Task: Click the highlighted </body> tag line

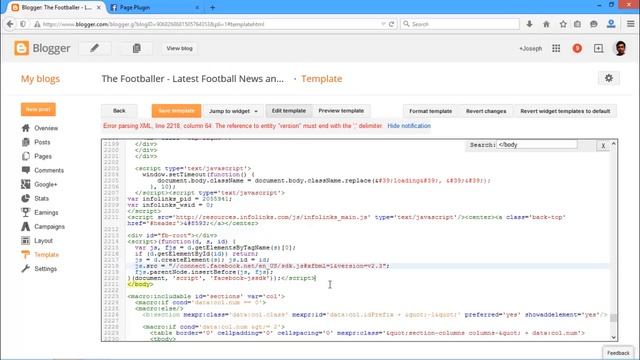Action: pos(140,284)
